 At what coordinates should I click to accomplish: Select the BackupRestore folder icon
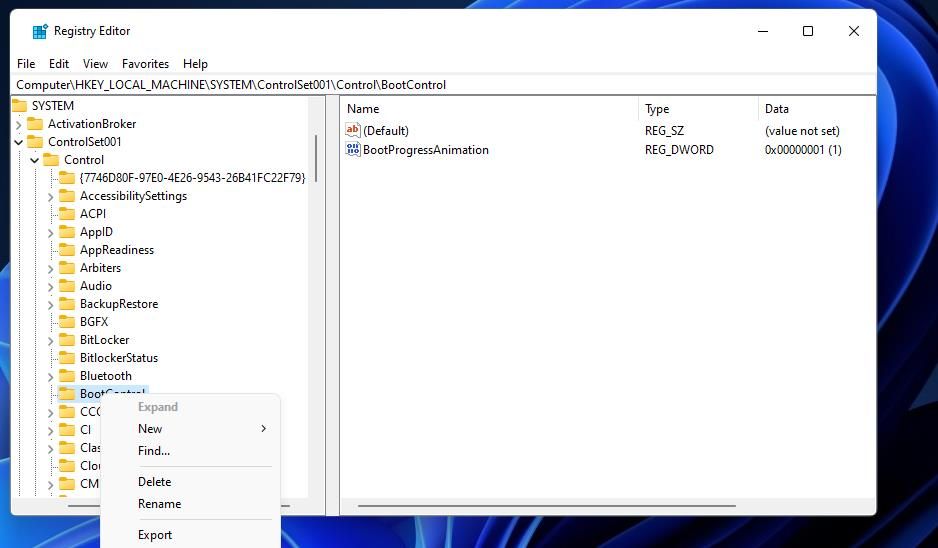67,303
